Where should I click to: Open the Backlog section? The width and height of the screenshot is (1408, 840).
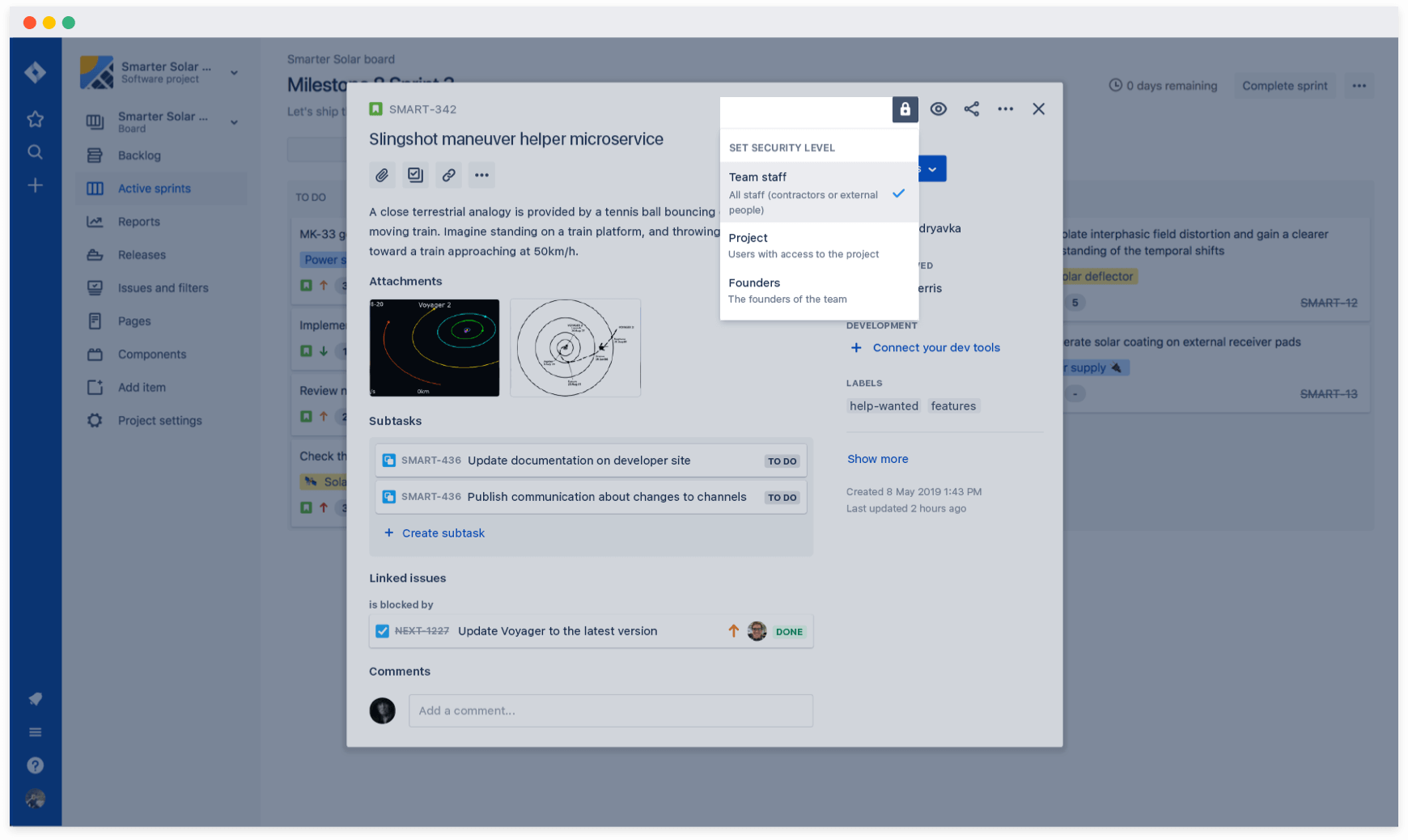pyautogui.click(x=140, y=155)
